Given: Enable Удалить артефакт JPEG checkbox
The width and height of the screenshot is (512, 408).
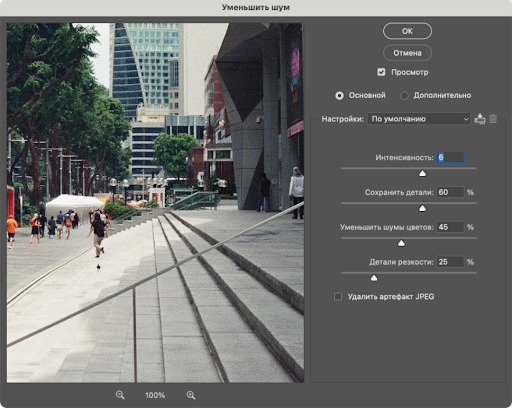Looking at the screenshot, I should [338, 296].
